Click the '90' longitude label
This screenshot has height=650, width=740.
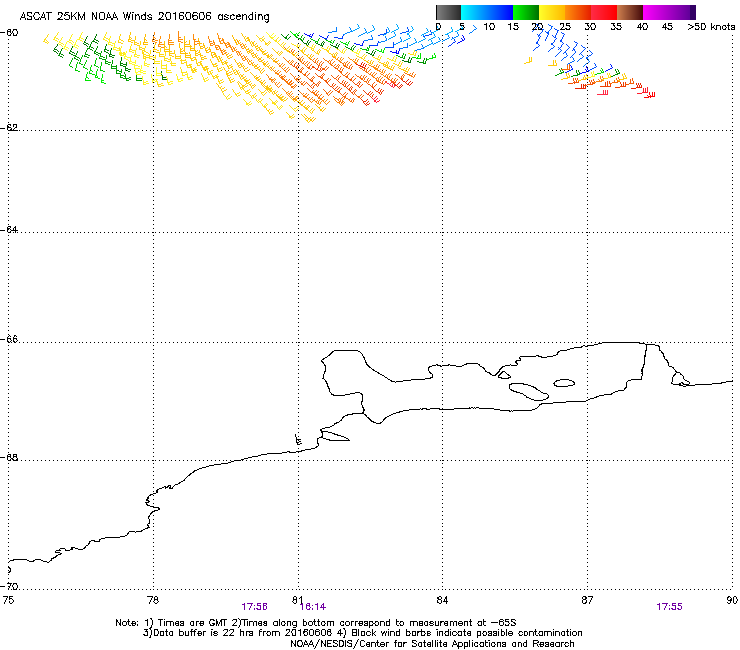(732, 600)
